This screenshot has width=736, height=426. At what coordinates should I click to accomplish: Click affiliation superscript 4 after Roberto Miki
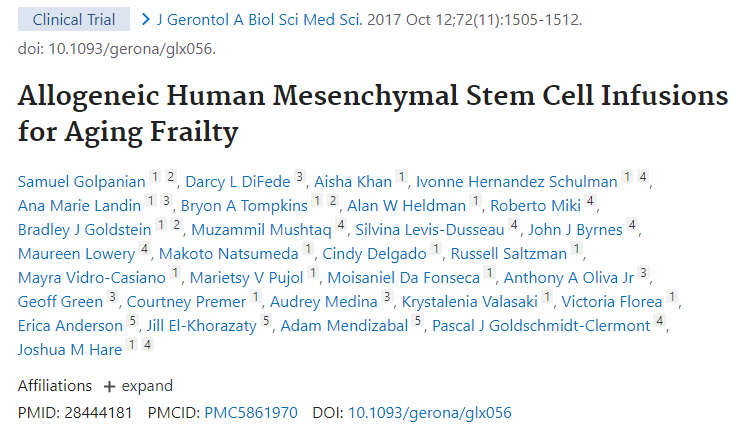click(x=591, y=201)
